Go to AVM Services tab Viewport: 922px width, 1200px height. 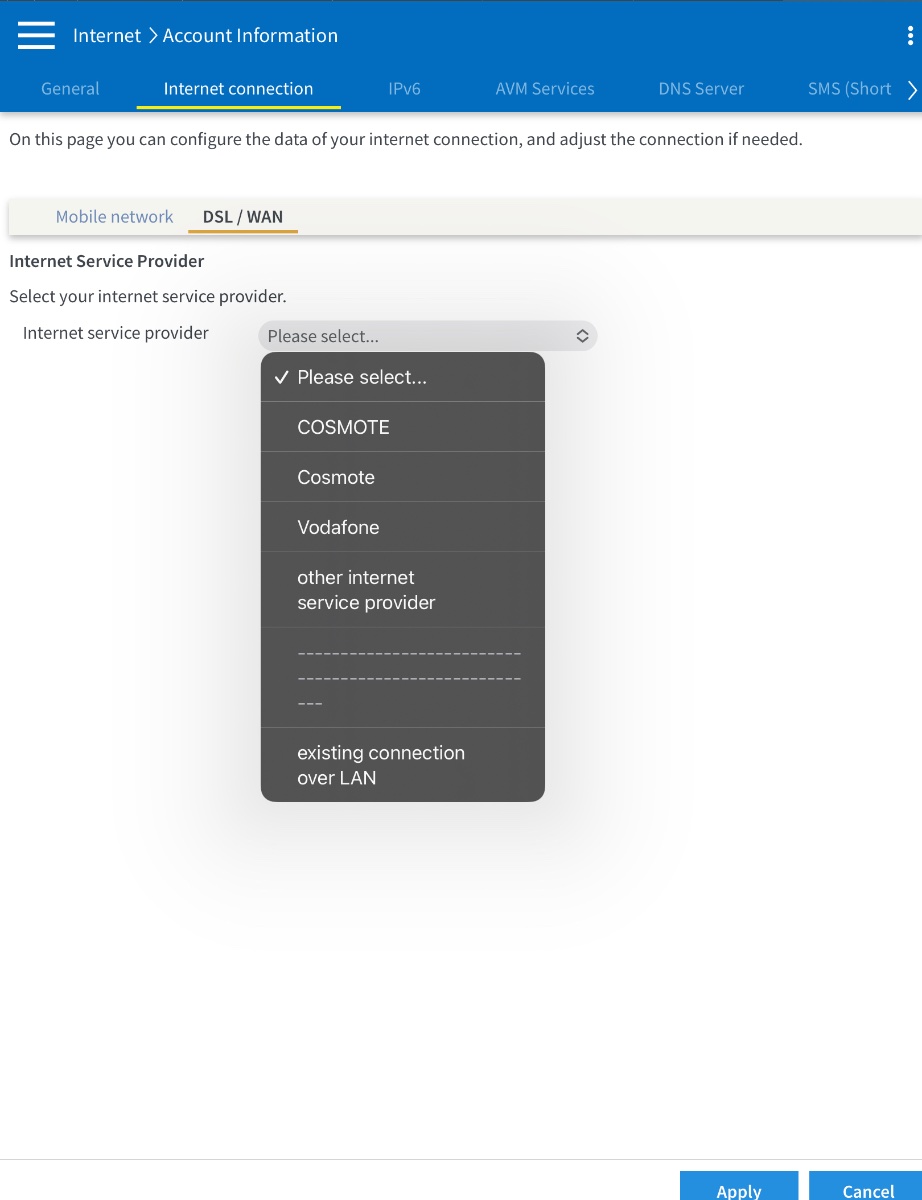545,89
